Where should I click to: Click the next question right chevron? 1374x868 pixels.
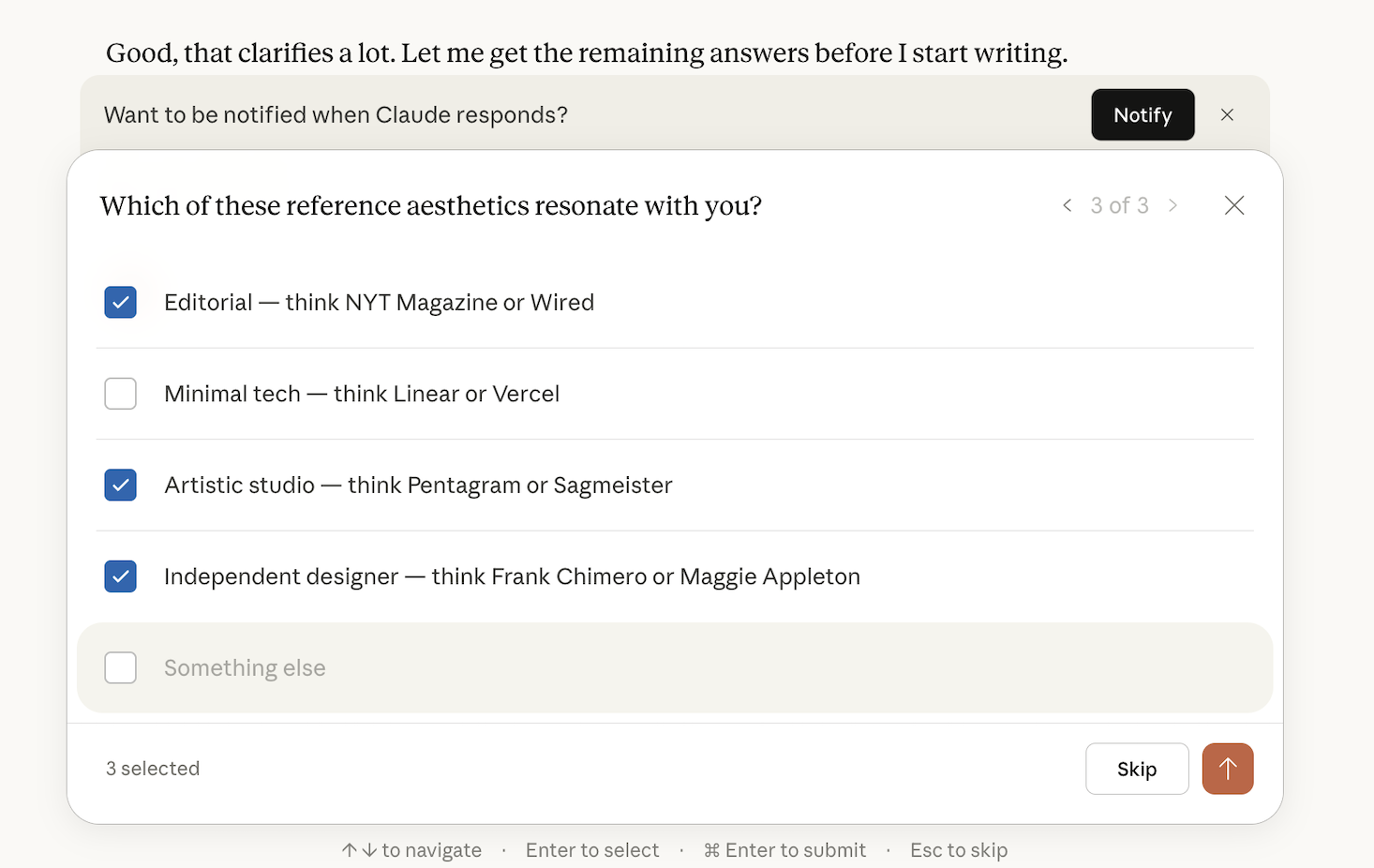1172,205
